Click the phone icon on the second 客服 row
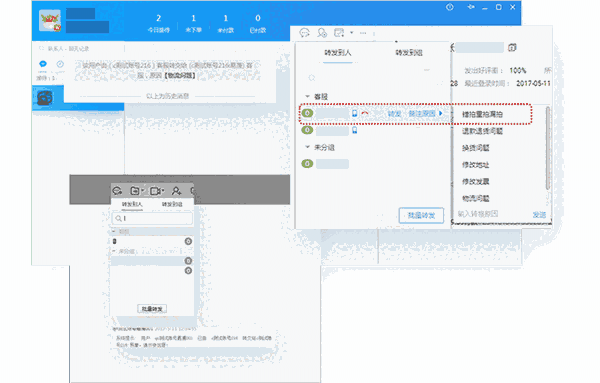The image size is (600, 383). tap(355, 130)
